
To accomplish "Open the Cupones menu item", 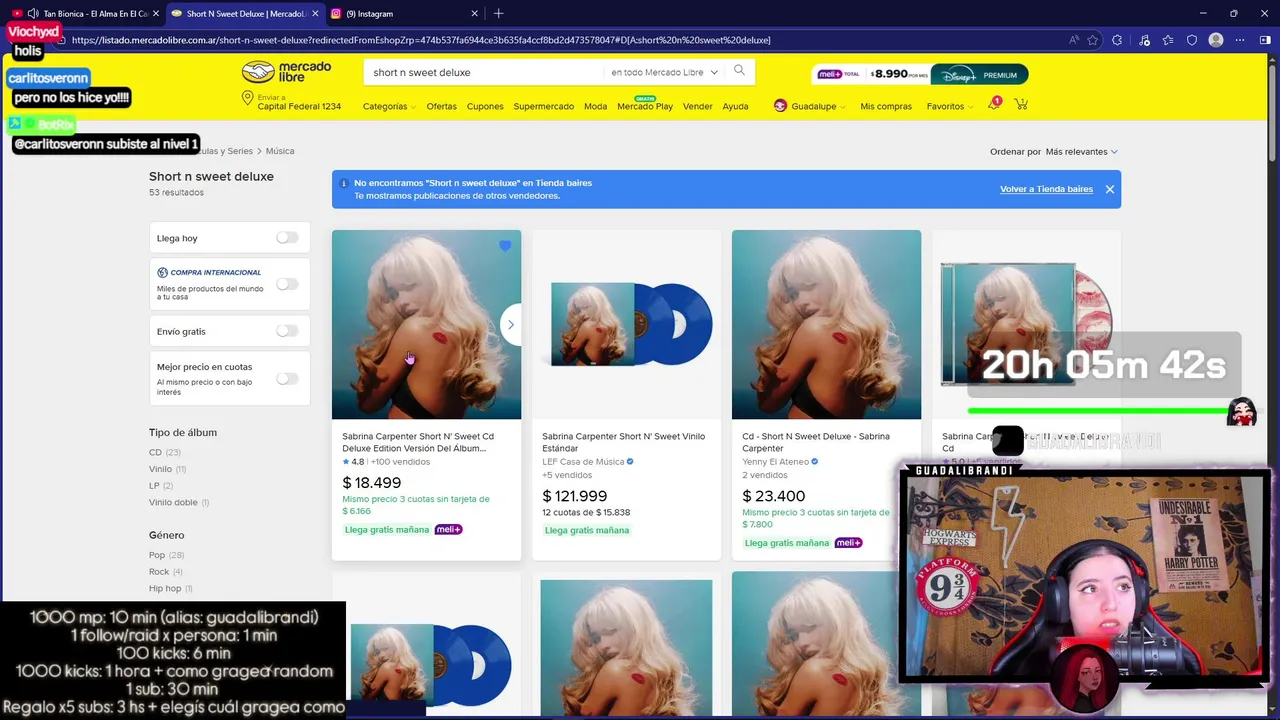I will [485, 106].
